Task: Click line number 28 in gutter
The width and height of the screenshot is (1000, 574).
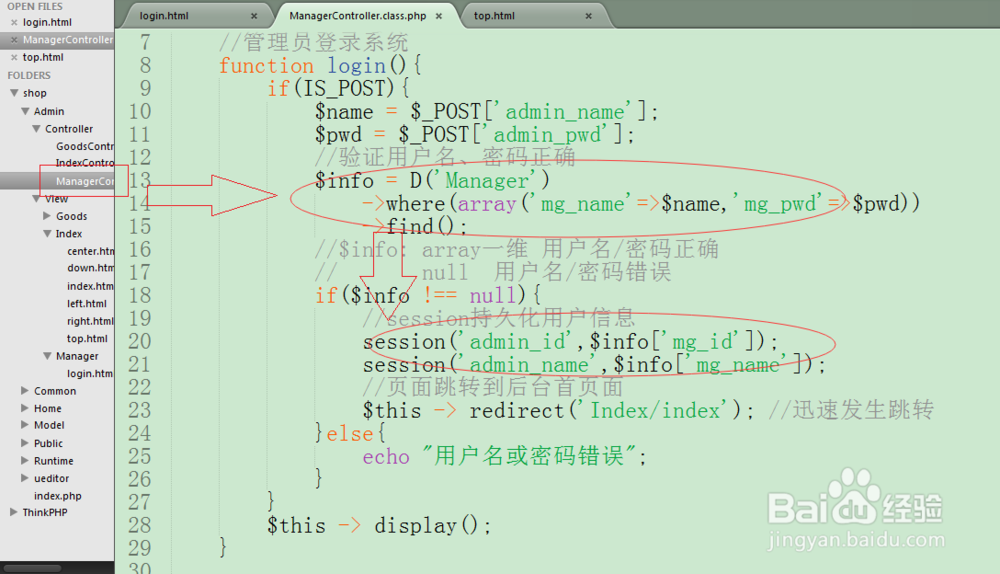Action: pos(140,525)
